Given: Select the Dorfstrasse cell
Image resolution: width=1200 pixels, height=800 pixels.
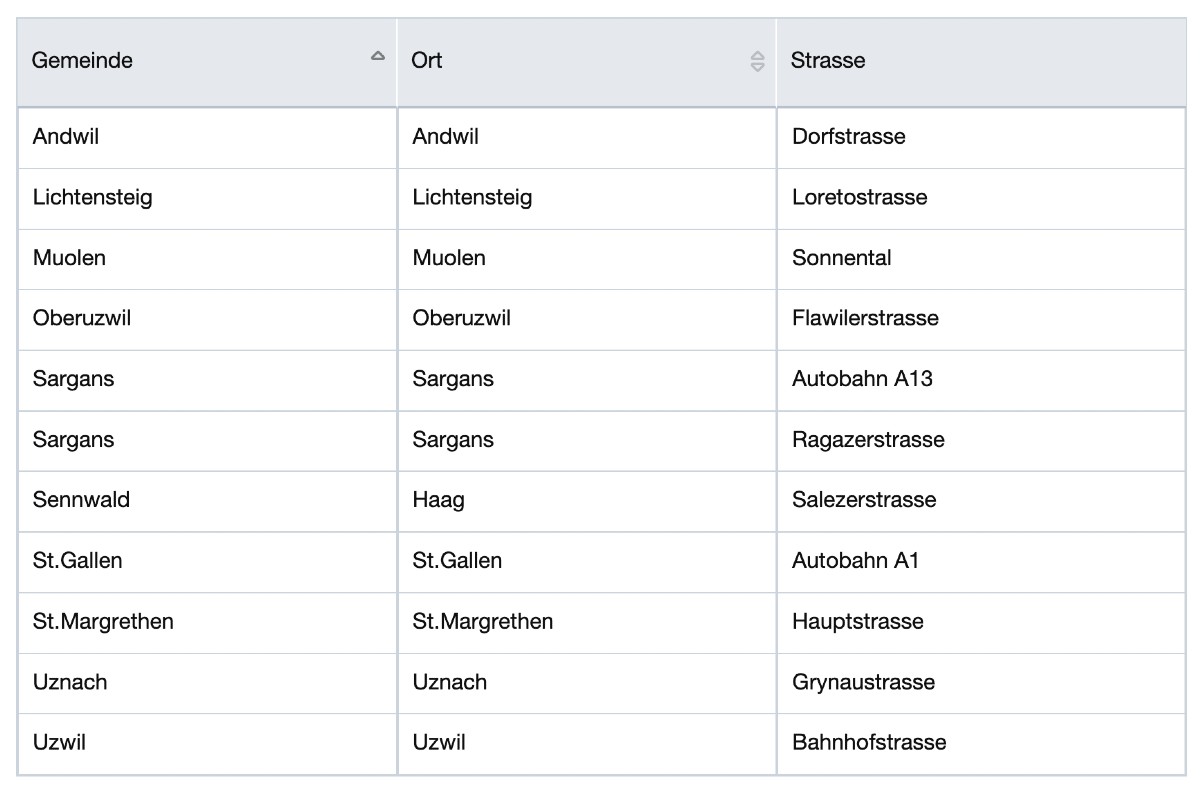Looking at the screenshot, I should tap(848, 137).
